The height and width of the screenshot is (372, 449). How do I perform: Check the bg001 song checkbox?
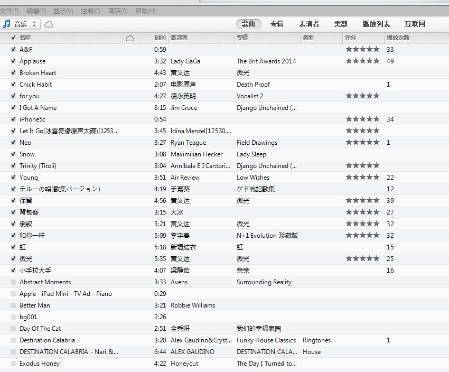point(13,317)
